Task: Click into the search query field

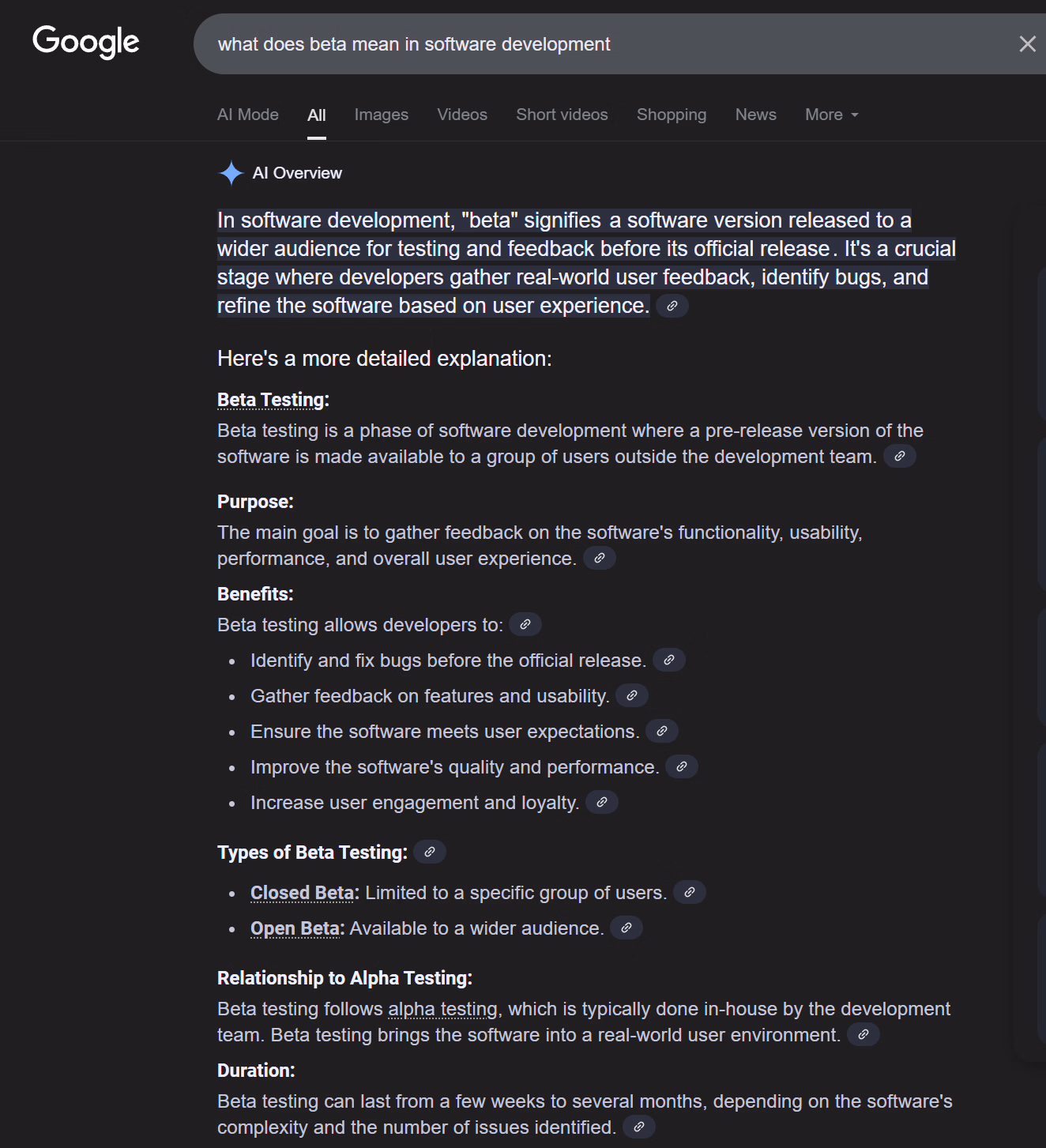Action: coord(553,44)
